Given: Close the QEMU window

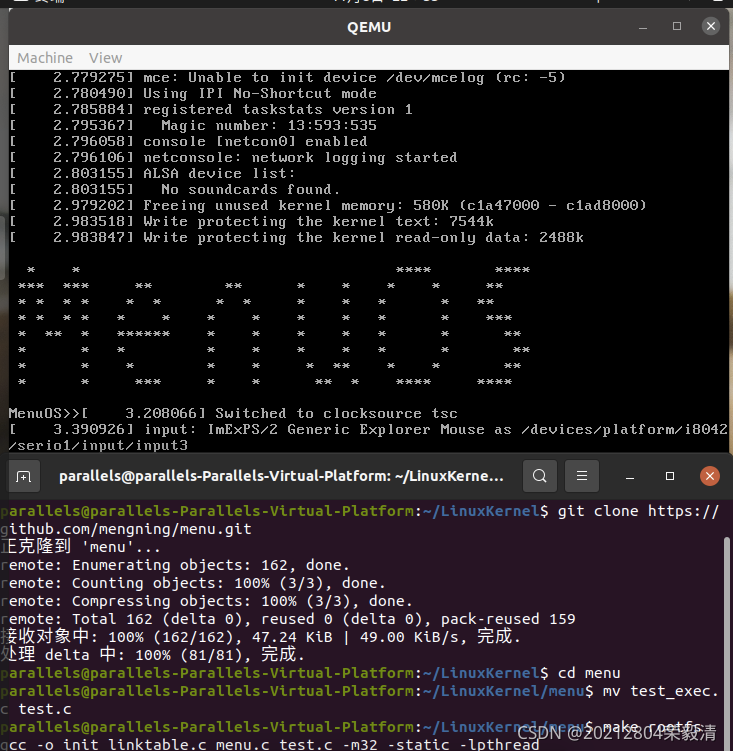Looking at the screenshot, I should coord(711,26).
